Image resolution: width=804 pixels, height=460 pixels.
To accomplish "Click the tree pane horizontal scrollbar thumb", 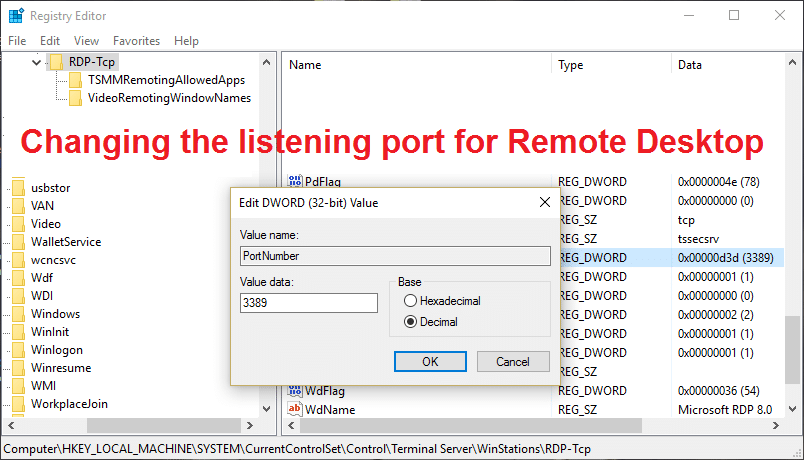I will (x=164, y=425).
